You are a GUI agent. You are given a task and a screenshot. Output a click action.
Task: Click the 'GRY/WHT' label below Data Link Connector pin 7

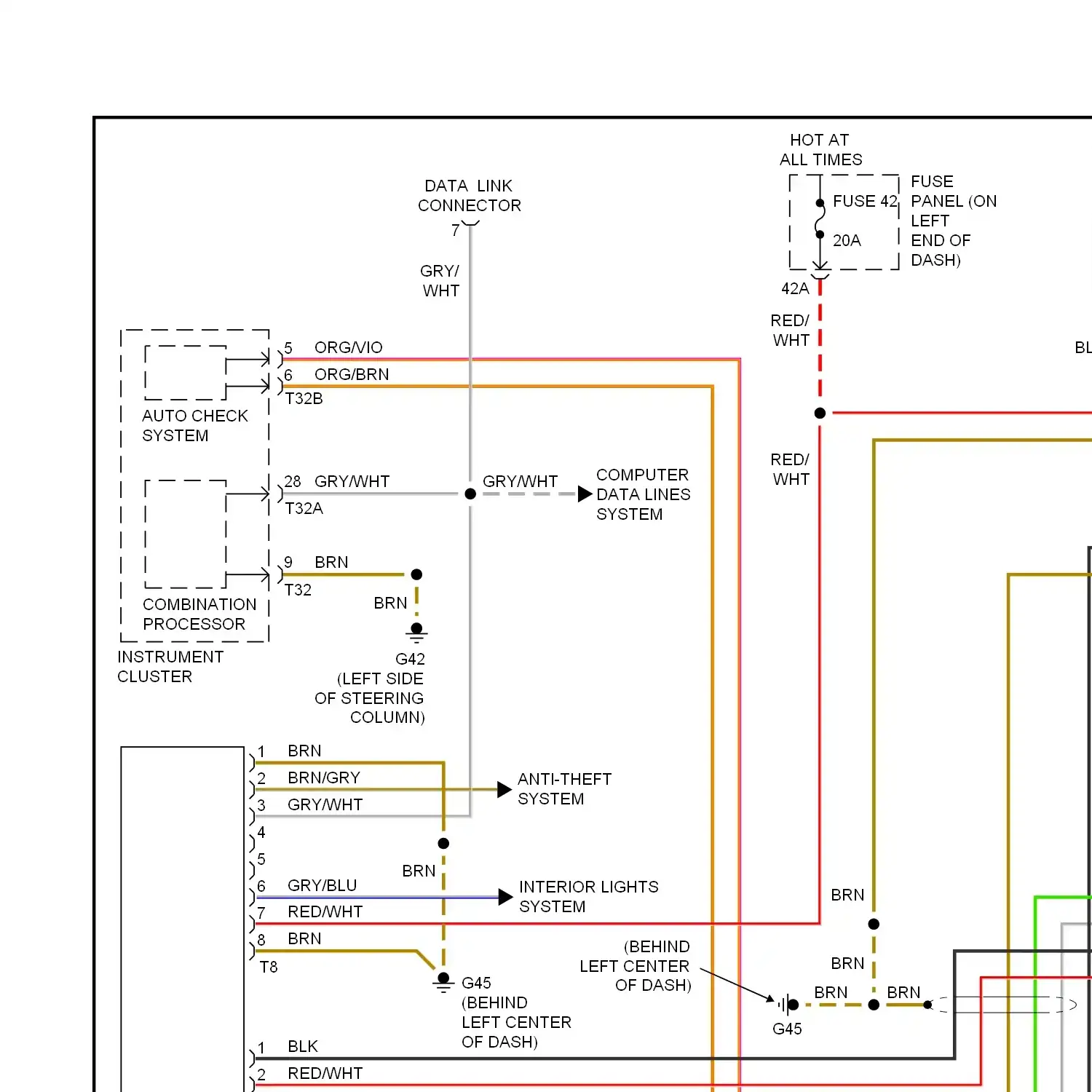click(440, 281)
